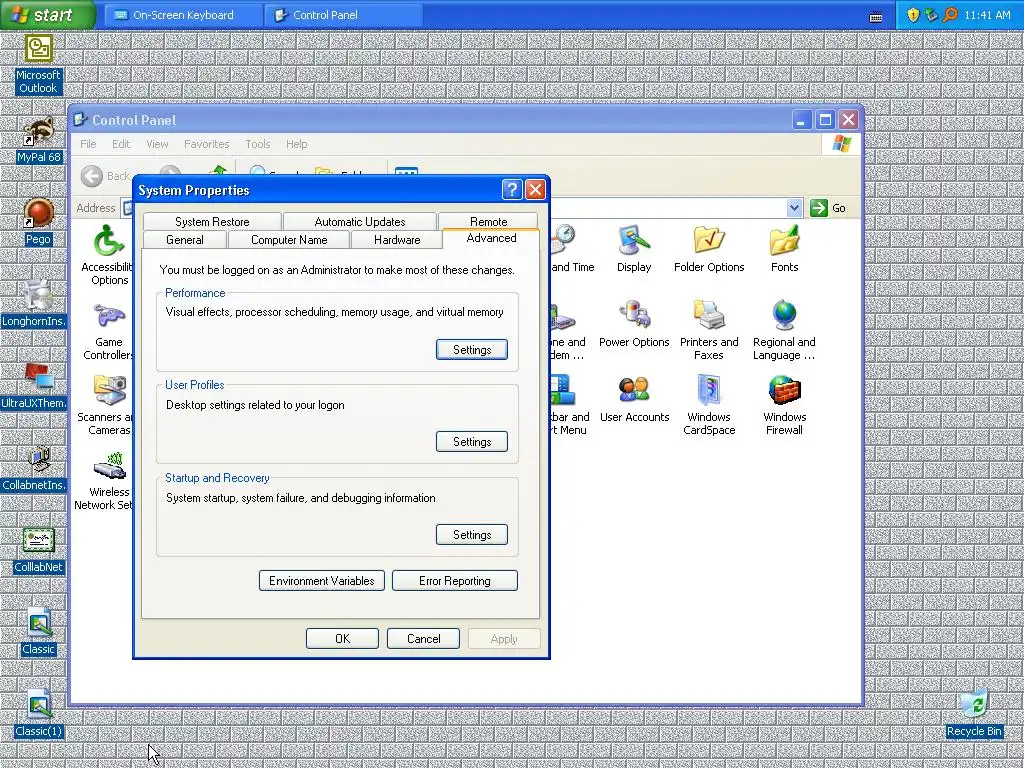Open Folder Options in Control Panel
Image resolution: width=1024 pixels, height=768 pixels.
709,249
